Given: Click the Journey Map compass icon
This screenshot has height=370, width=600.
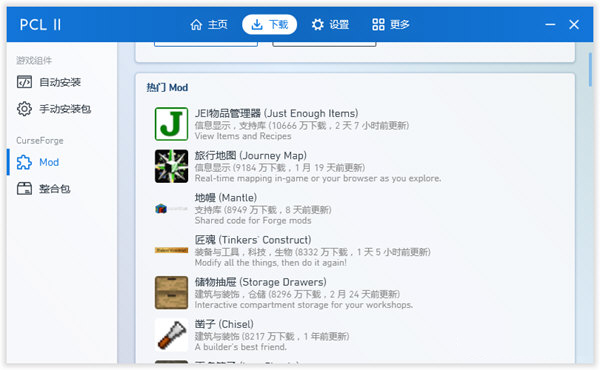Looking at the screenshot, I should pyautogui.click(x=171, y=166).
